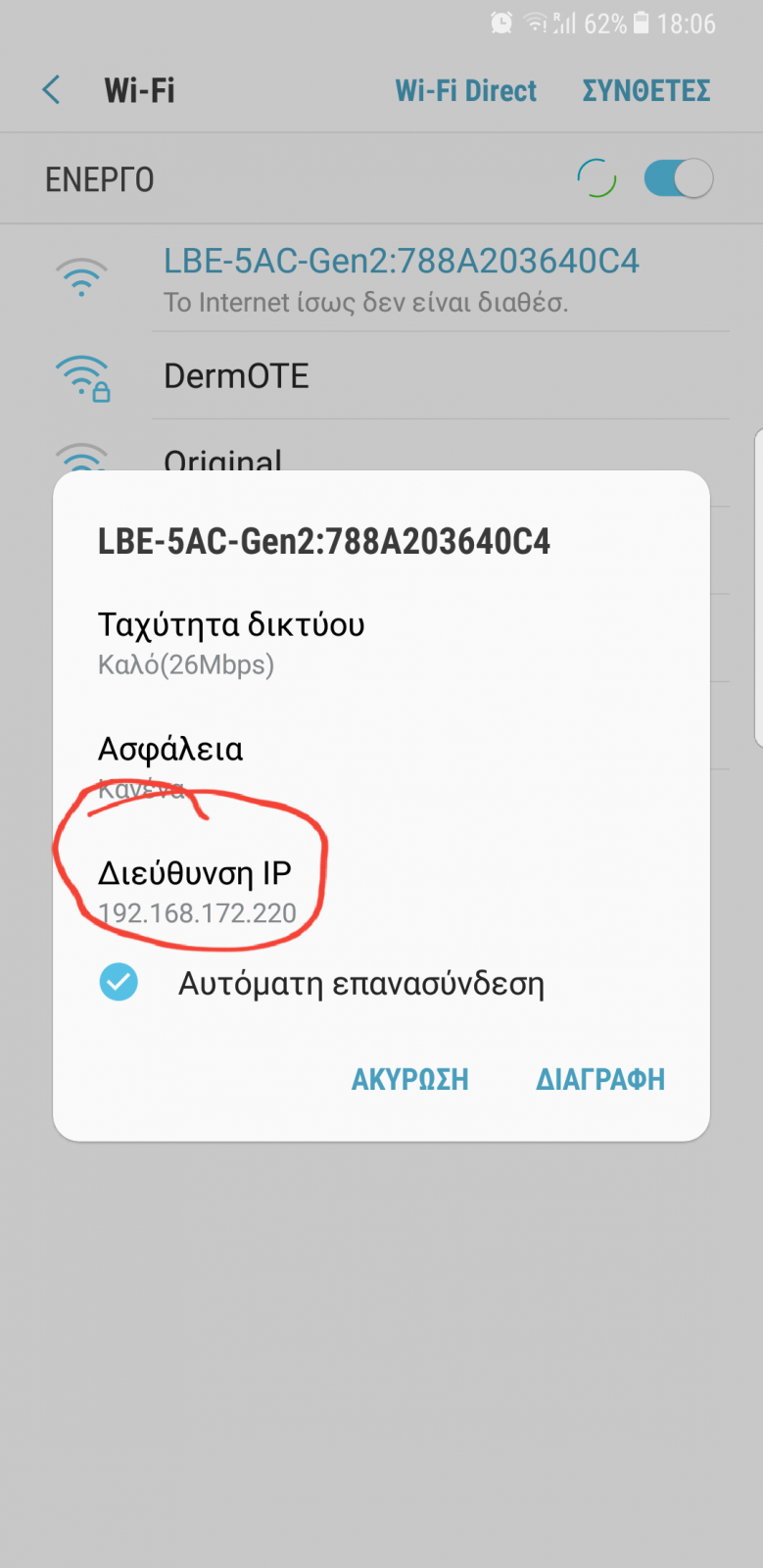Turn off the ΕΝΕΡΓΟ Wi-Fi switch
763x1568 pixels.
coord(678,178)
